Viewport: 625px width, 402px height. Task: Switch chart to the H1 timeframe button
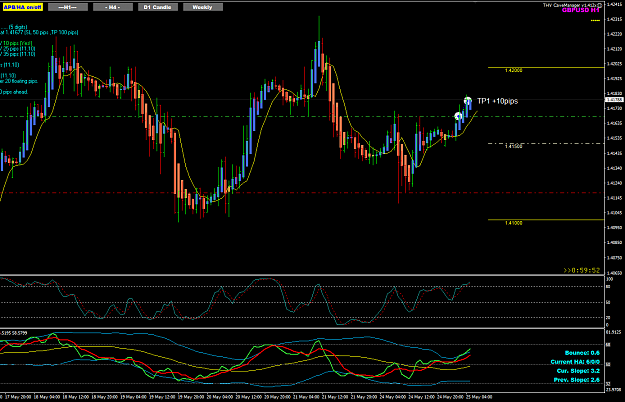click(68, 7)
